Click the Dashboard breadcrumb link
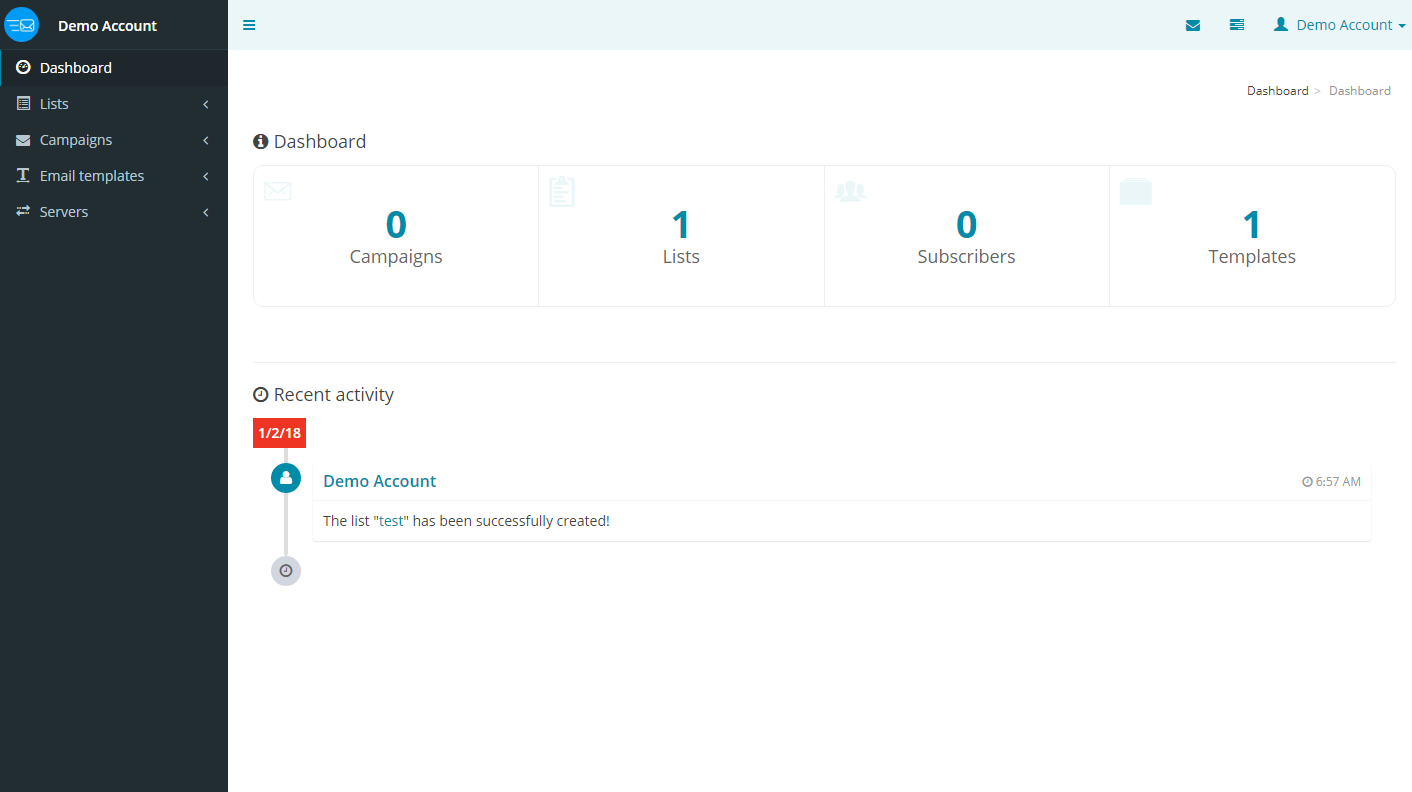1412x792 pixels. click(x=1277, y=91)
